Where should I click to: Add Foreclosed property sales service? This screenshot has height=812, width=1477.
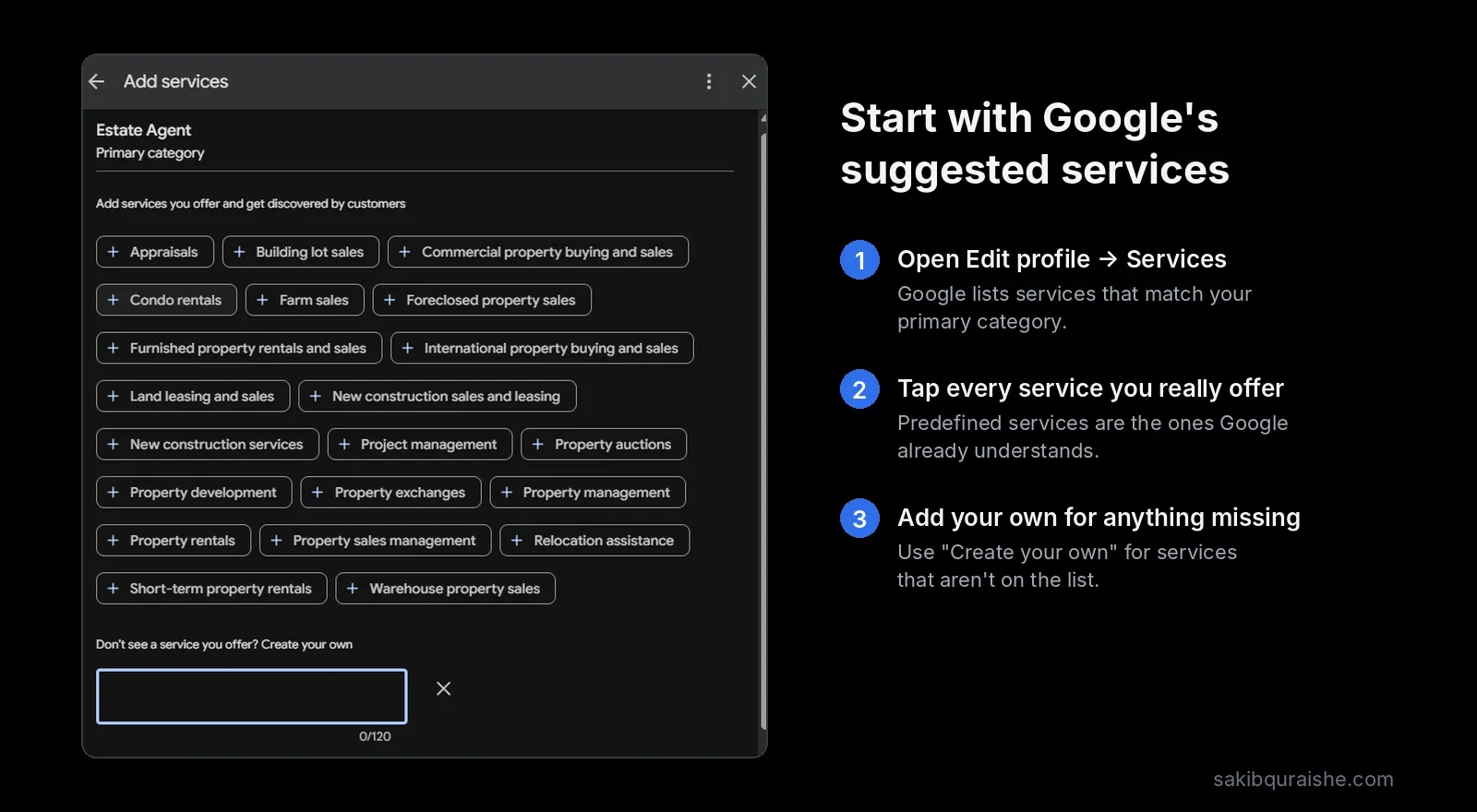(482, 300)
